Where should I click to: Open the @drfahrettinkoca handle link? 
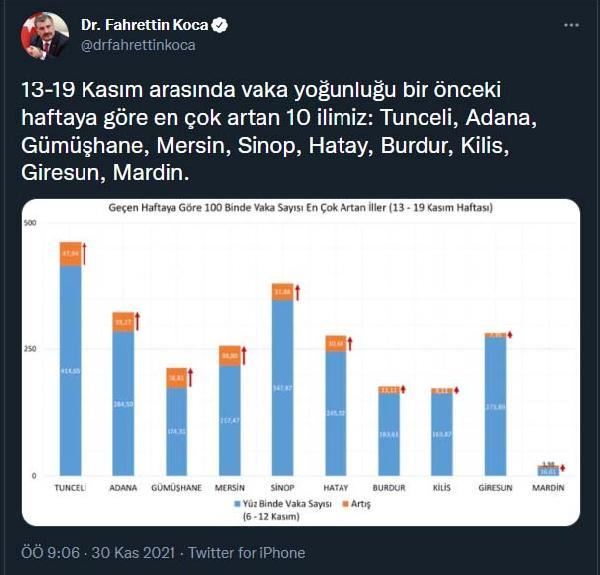pyautogui.click(x=138, y=44)
